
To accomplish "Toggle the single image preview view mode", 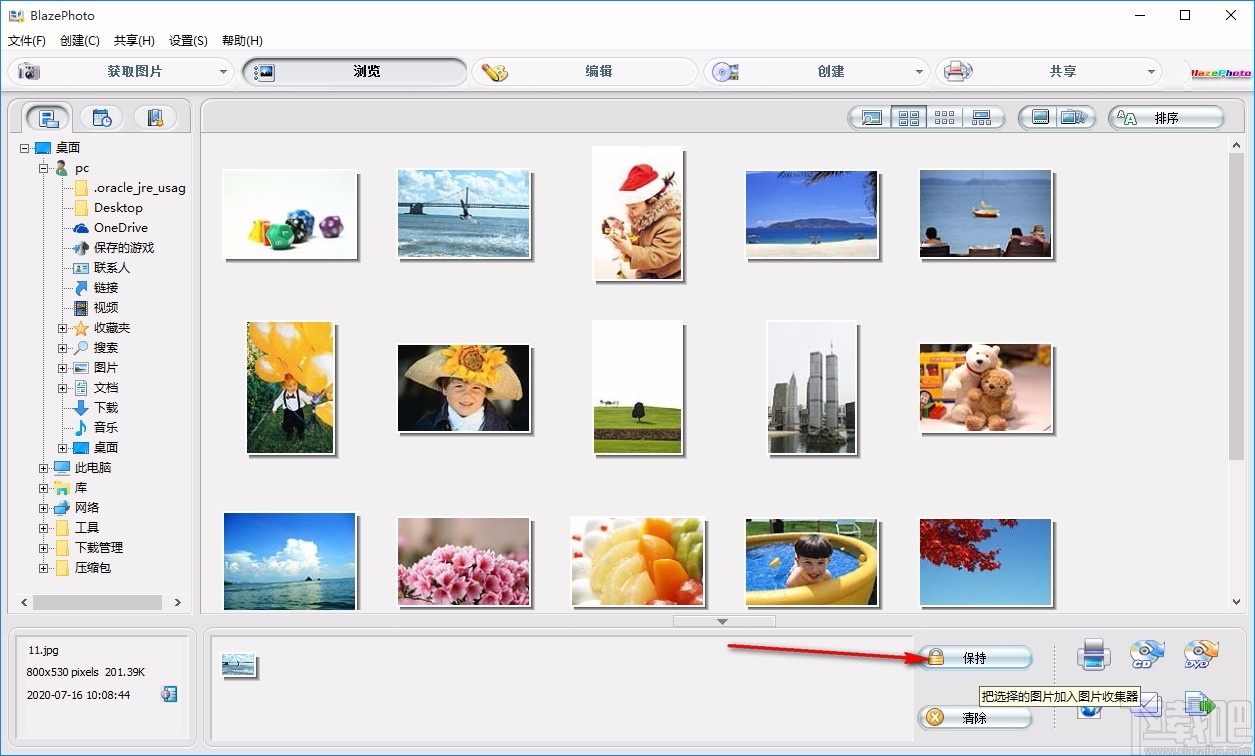I will click(871, 118).
